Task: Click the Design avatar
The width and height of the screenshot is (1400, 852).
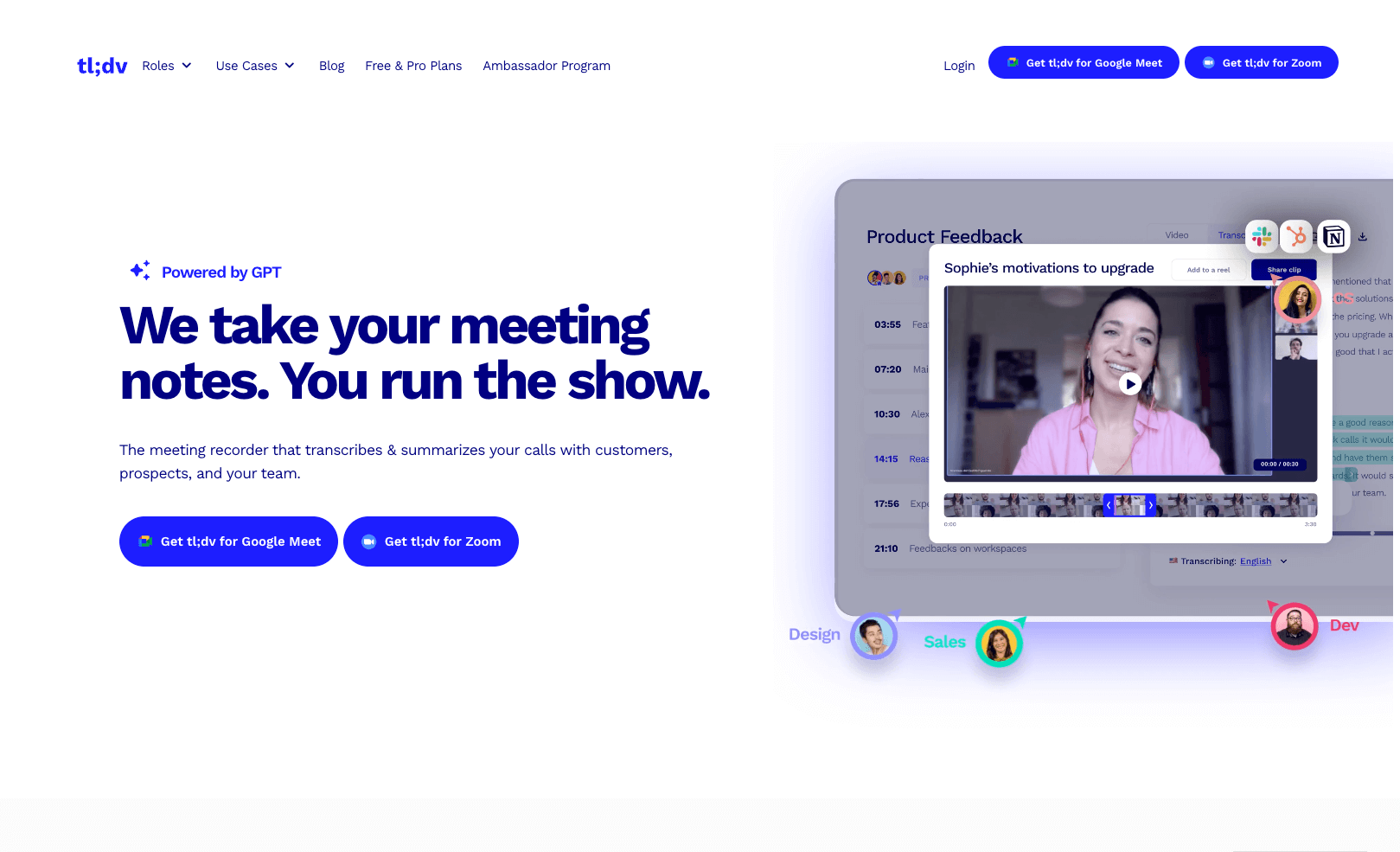Action: [873, 637]
